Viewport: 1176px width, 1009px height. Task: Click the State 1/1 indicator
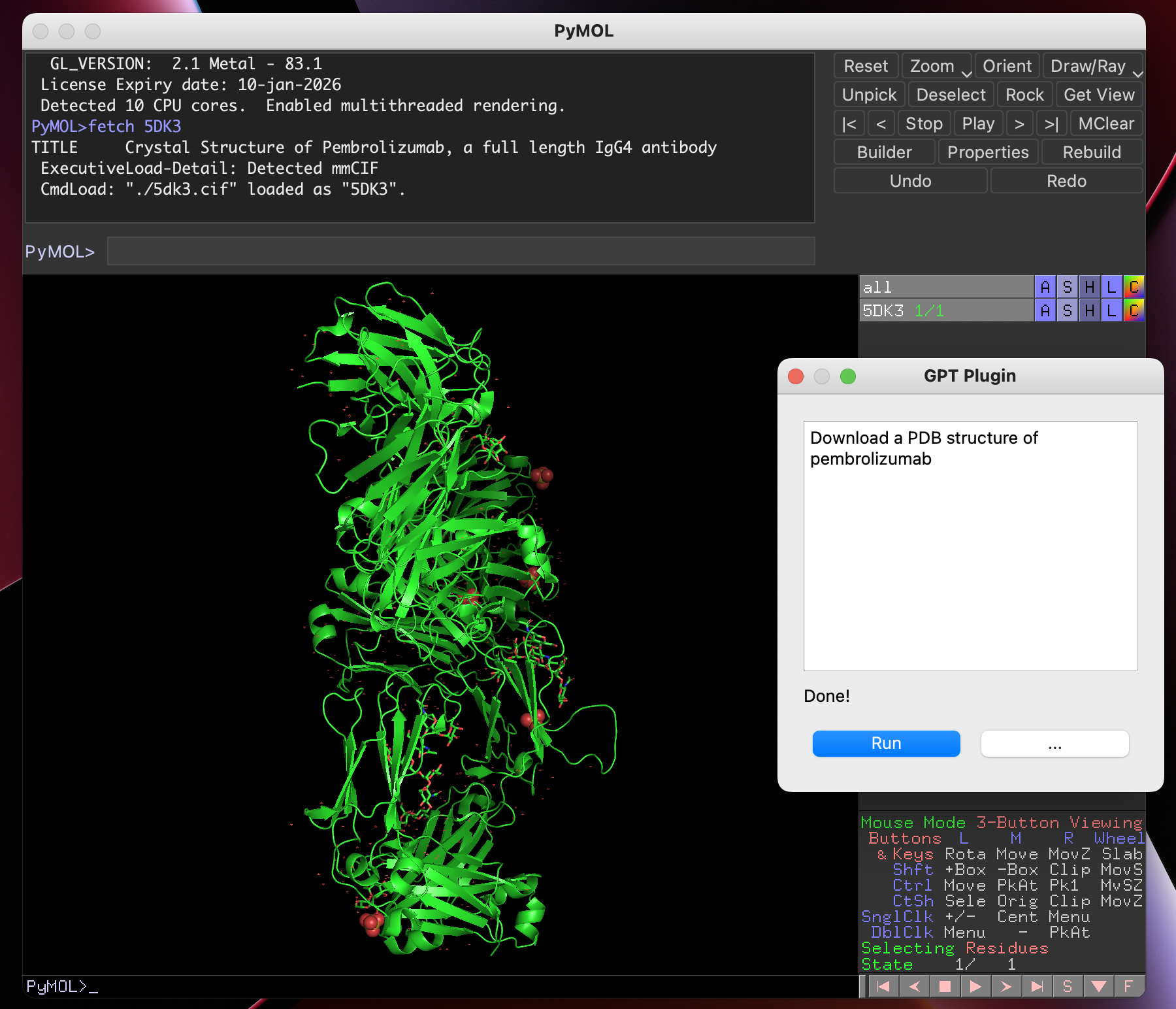(939, 964)
